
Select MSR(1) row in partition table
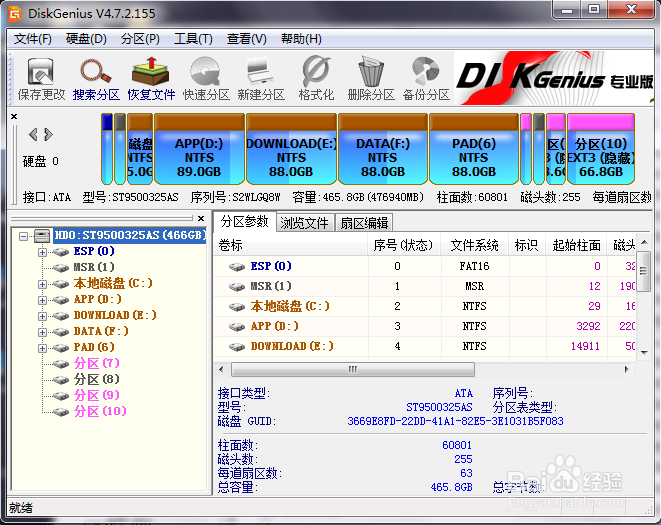(x=425, y=287)
